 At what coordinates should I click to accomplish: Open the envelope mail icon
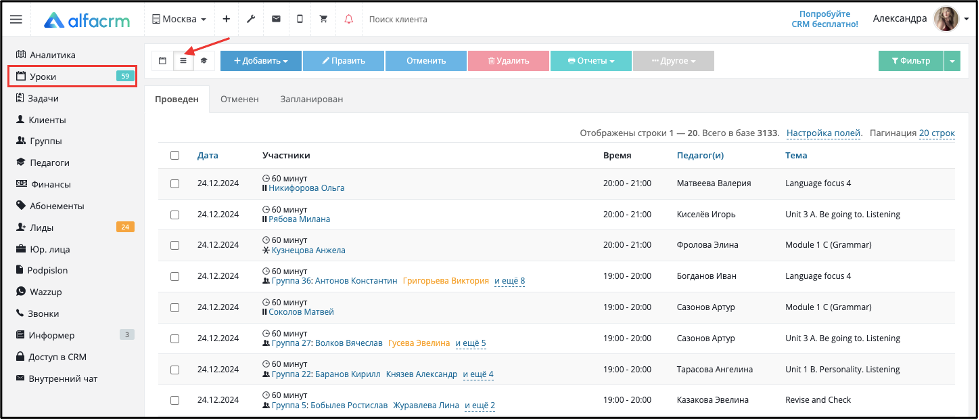[275, 19]
